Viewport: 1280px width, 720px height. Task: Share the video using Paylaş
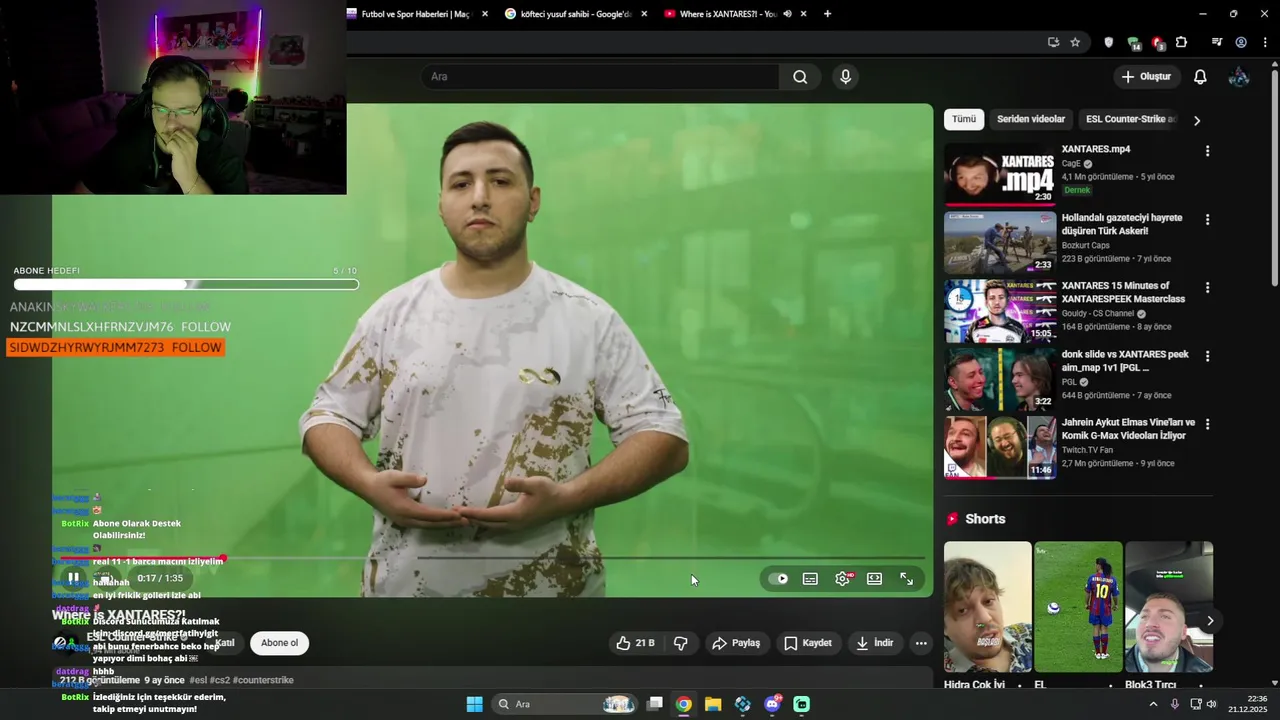click(736, 643)
